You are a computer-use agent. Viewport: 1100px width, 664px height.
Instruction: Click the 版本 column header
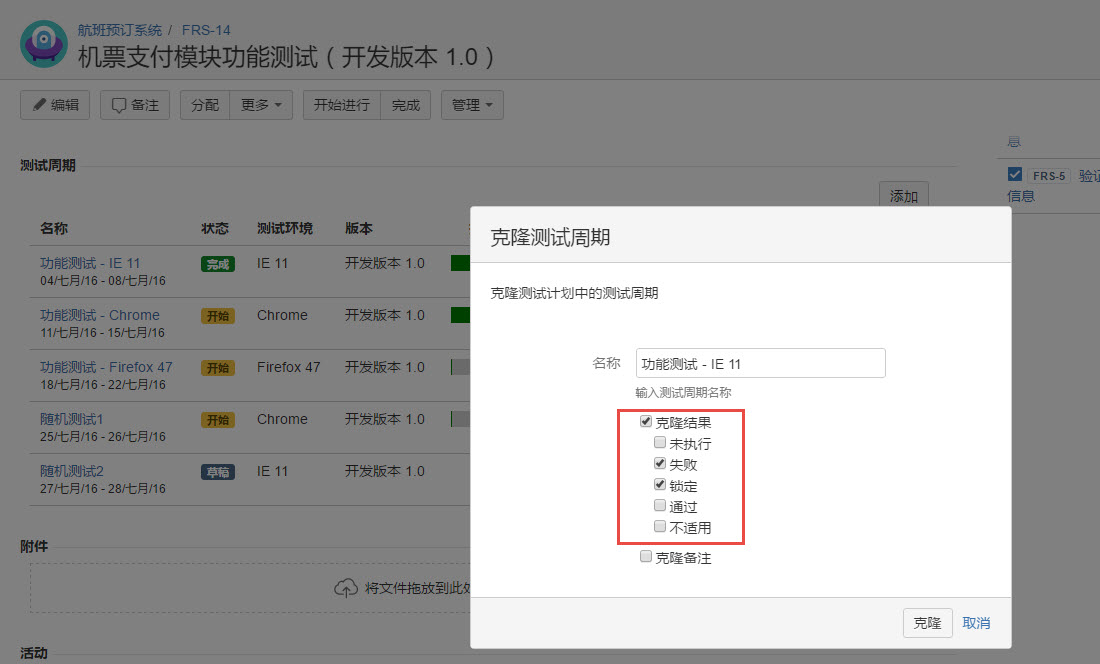pyautogui.click(x=358, y=228)
